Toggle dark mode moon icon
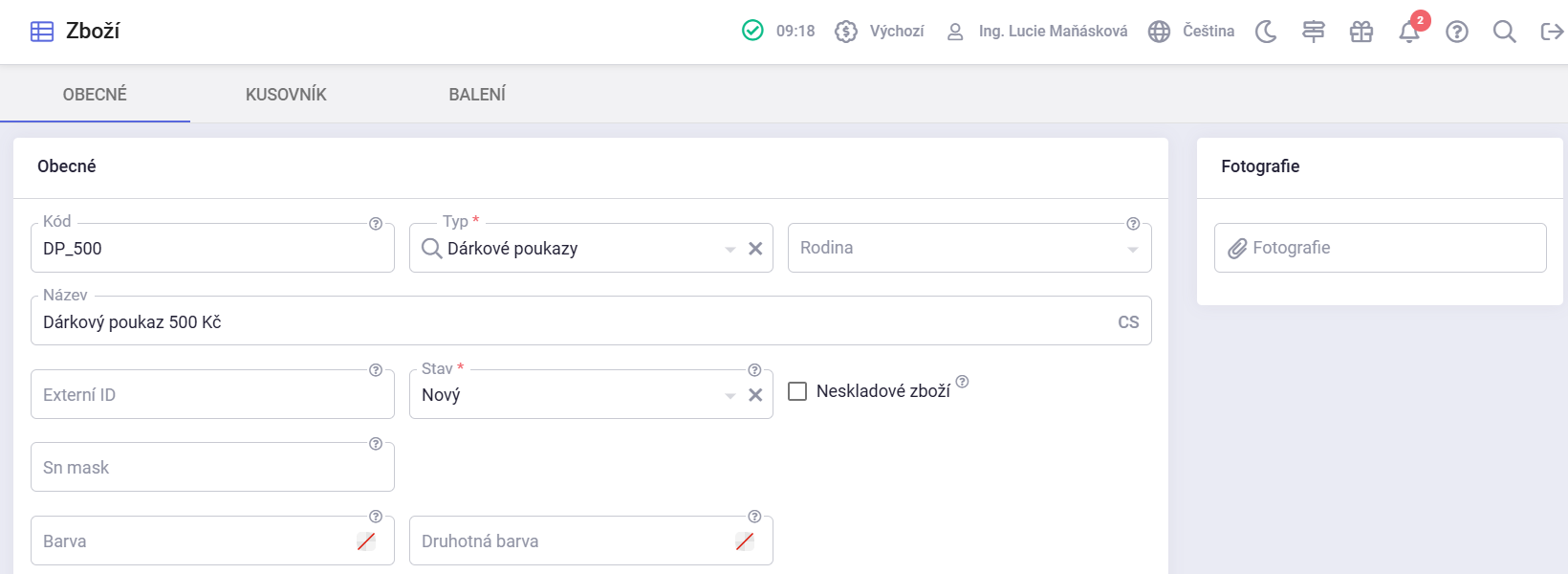Image resolution: width=1568 pixels, height=574 pixels. [x=1266, y=32]
